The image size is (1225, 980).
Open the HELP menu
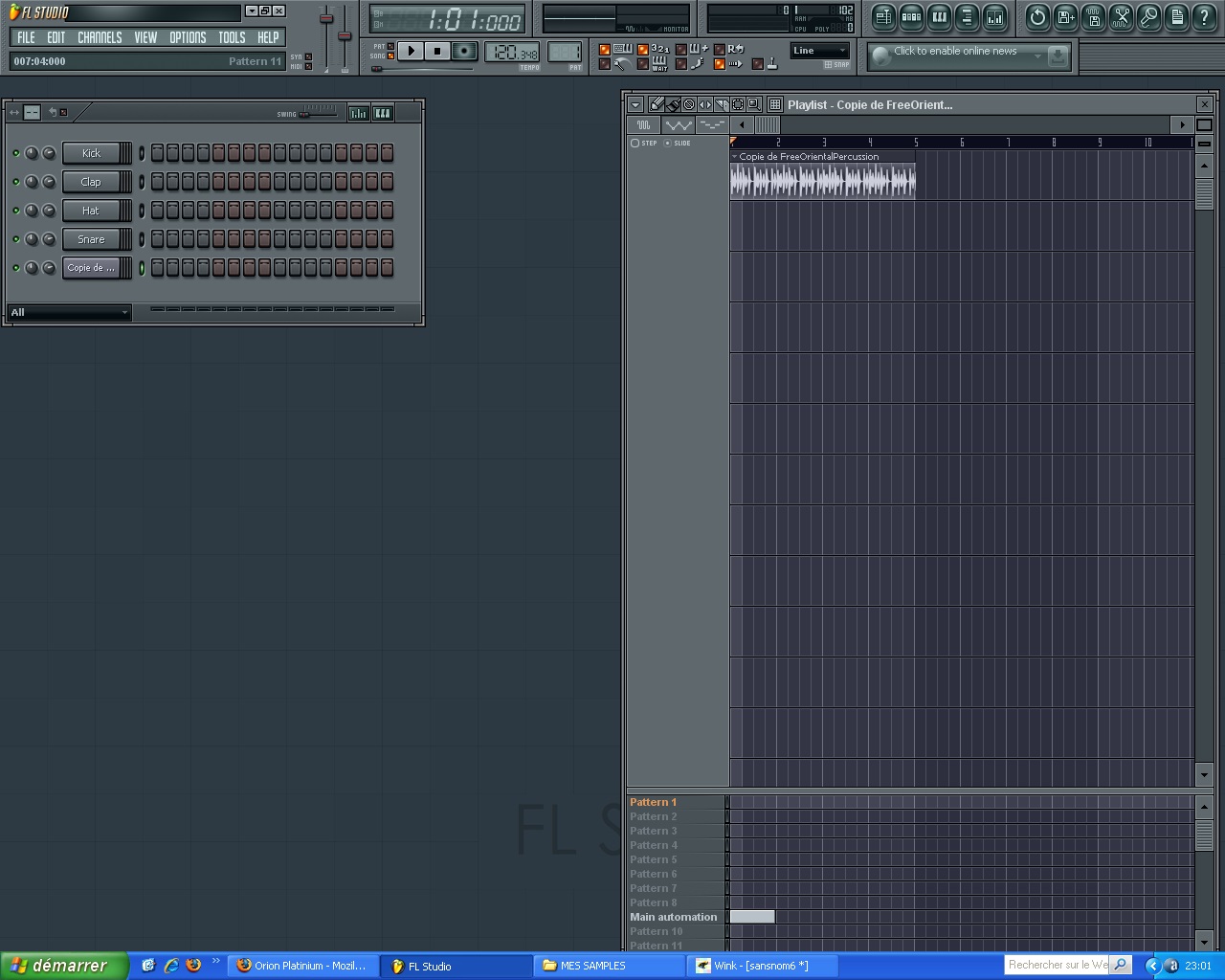268,37
